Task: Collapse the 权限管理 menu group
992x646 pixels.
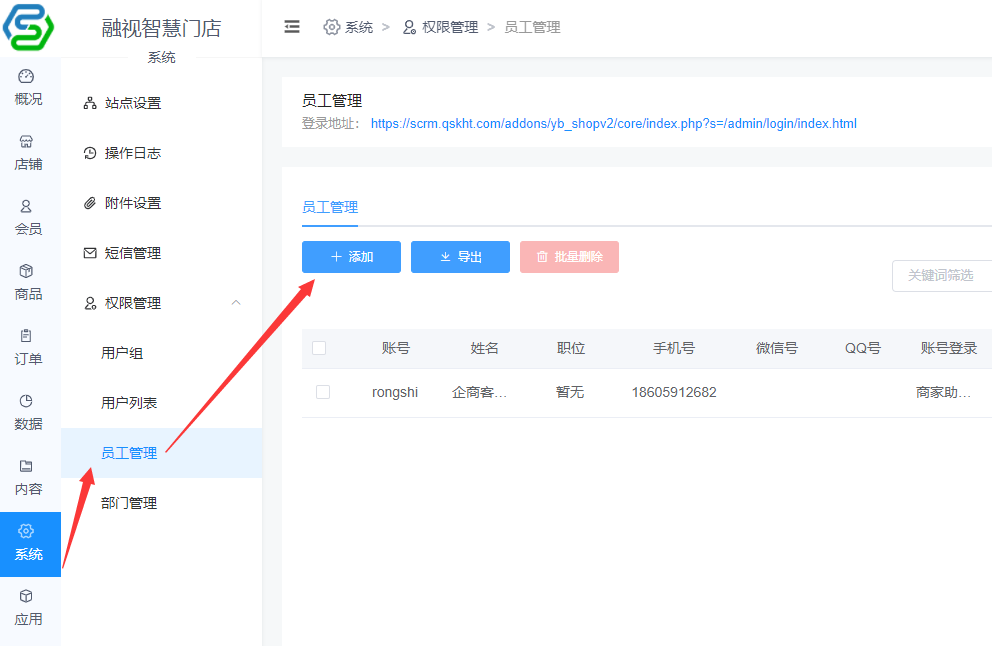Action: point(236,303)
